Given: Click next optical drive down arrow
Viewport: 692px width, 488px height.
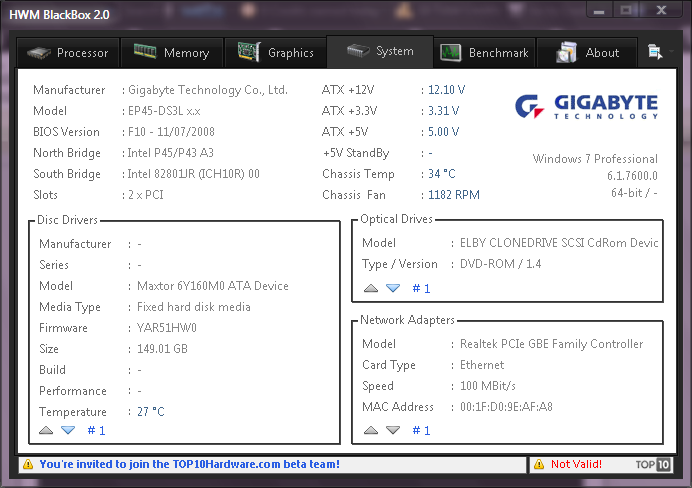Looking at the screenshot, I should [x=393, y=288].
